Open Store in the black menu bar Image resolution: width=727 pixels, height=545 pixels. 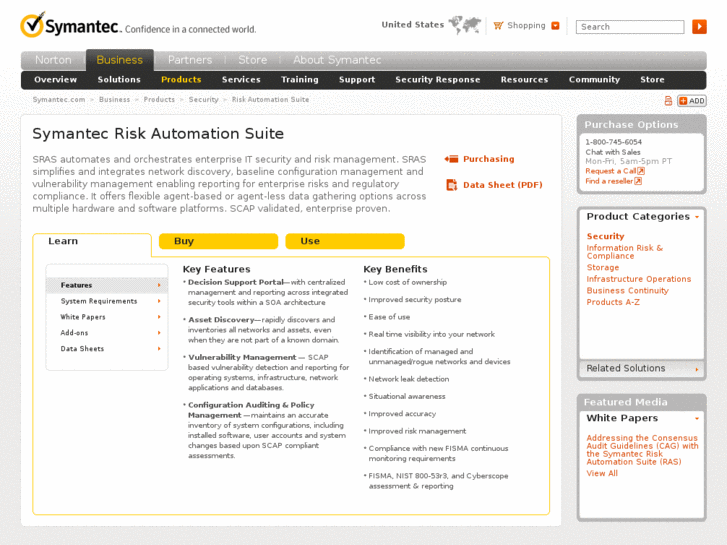(x=652, y=80)
